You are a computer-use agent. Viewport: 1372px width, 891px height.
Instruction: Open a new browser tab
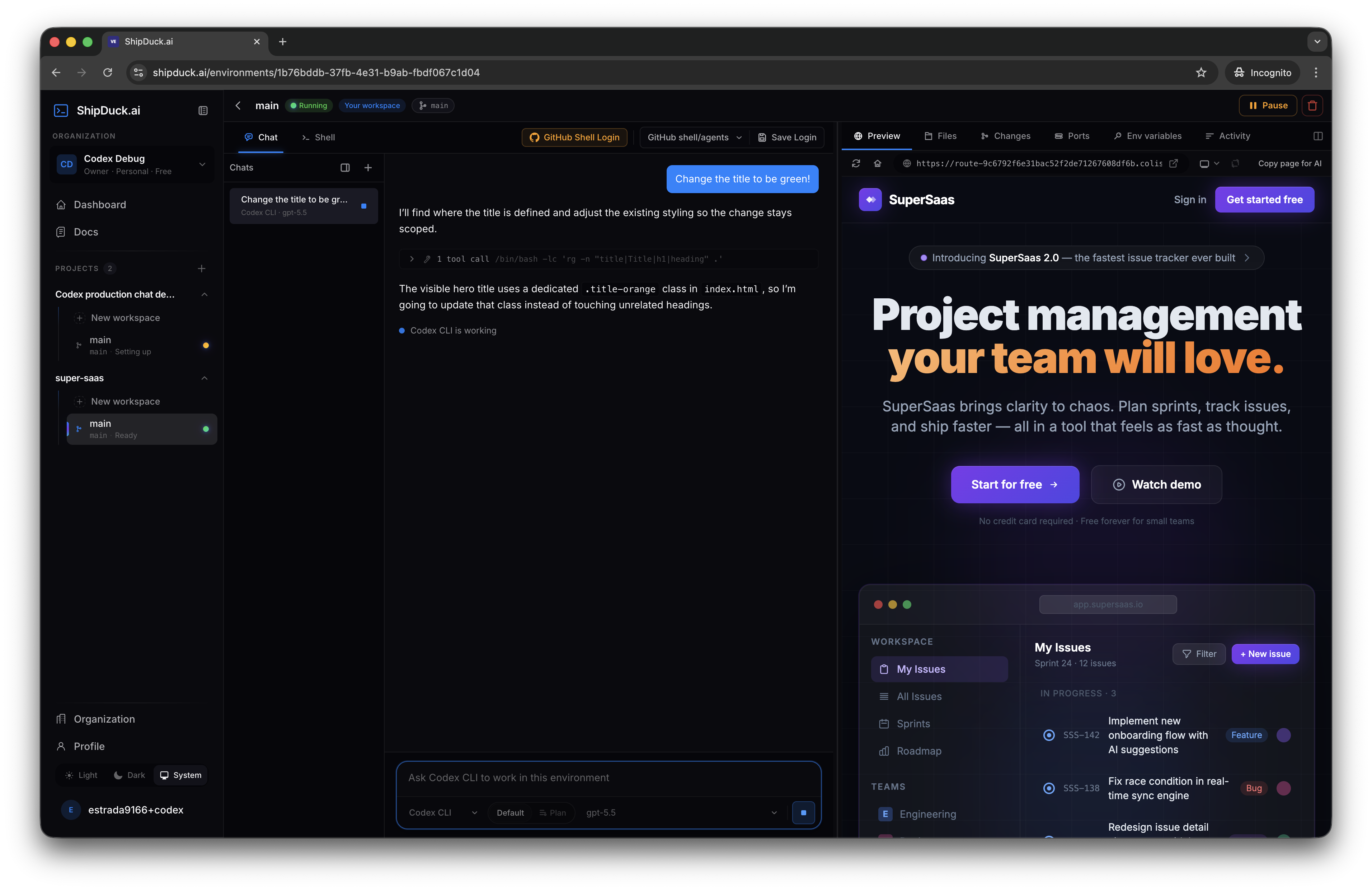pos(282,42)
